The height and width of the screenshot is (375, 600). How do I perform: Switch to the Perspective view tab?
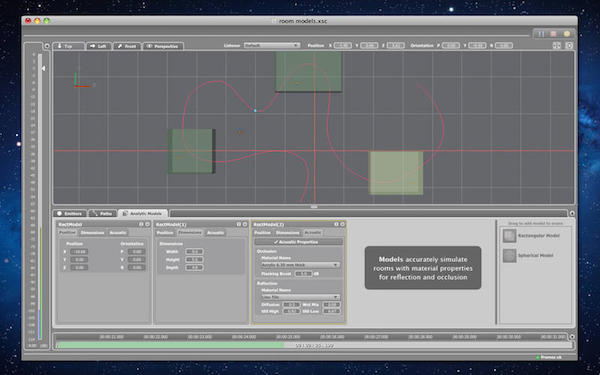click(163, 46)
